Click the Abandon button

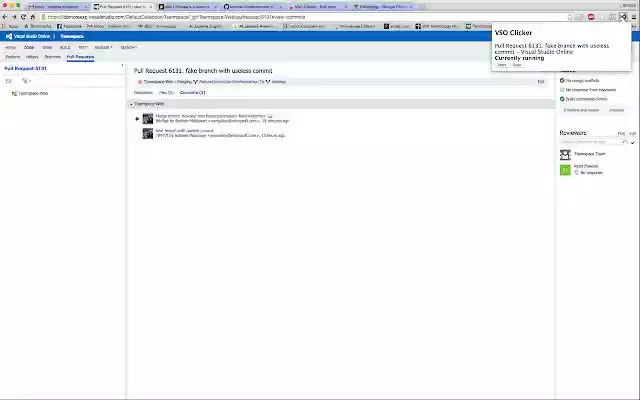pyautogui.click(x=616, y=110)
